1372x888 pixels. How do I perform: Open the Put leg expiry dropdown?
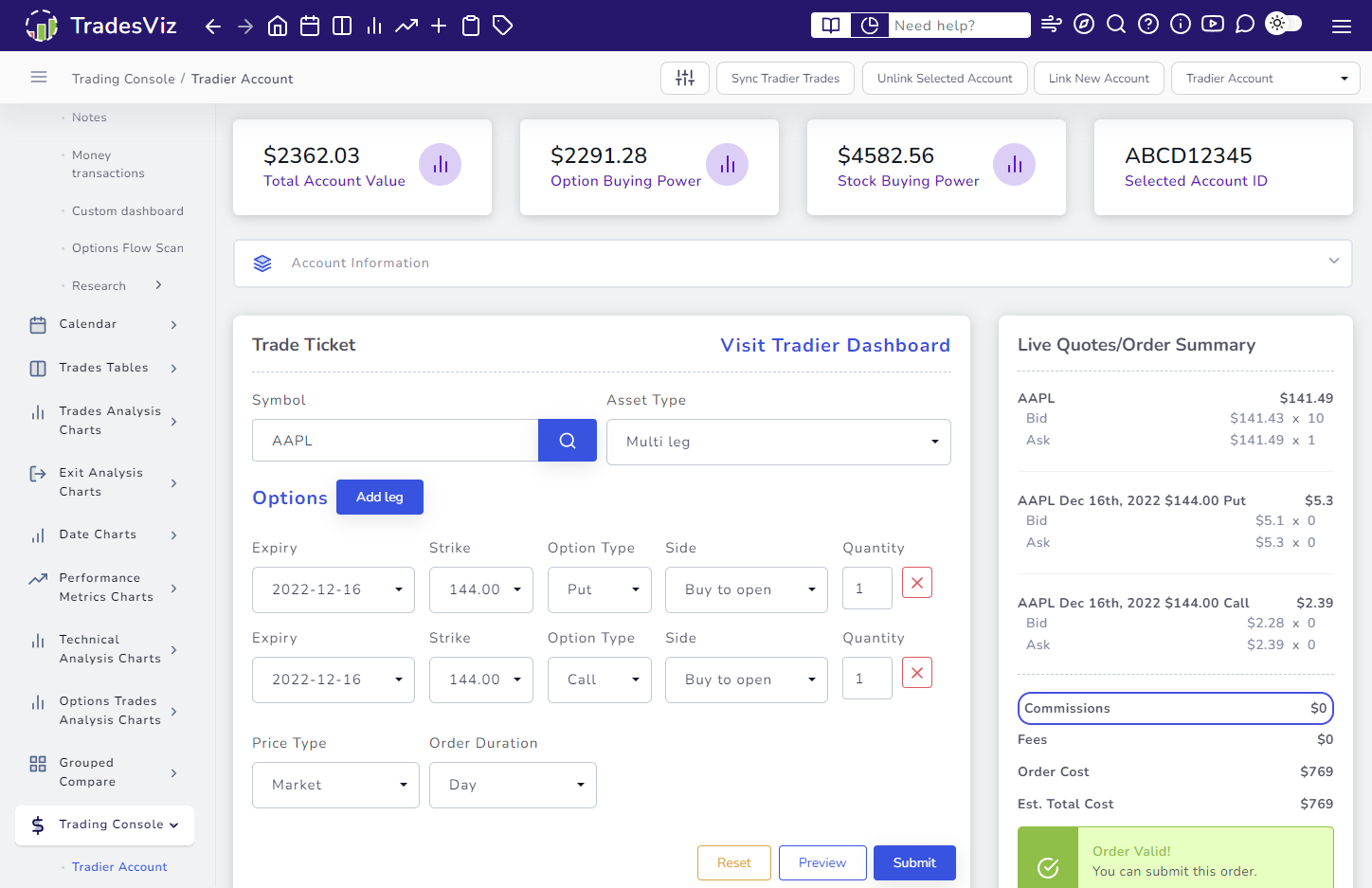click(x=334, y=589)
